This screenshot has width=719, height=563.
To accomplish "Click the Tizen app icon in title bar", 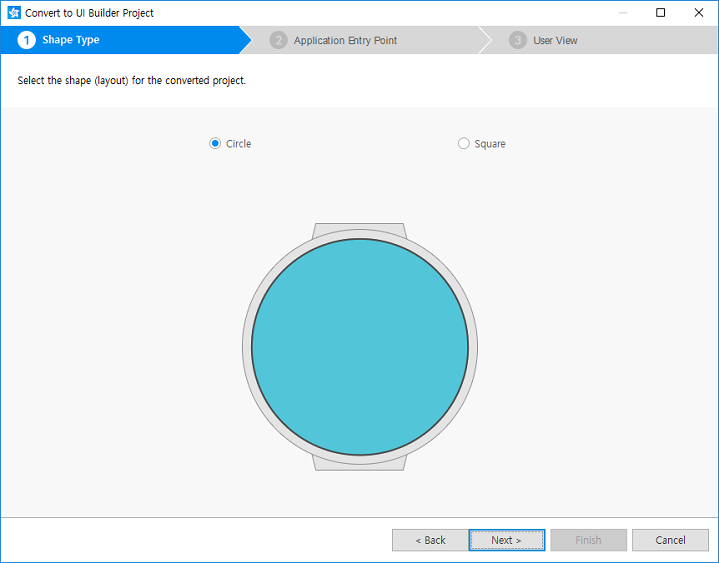I will (x=14, y=13).
